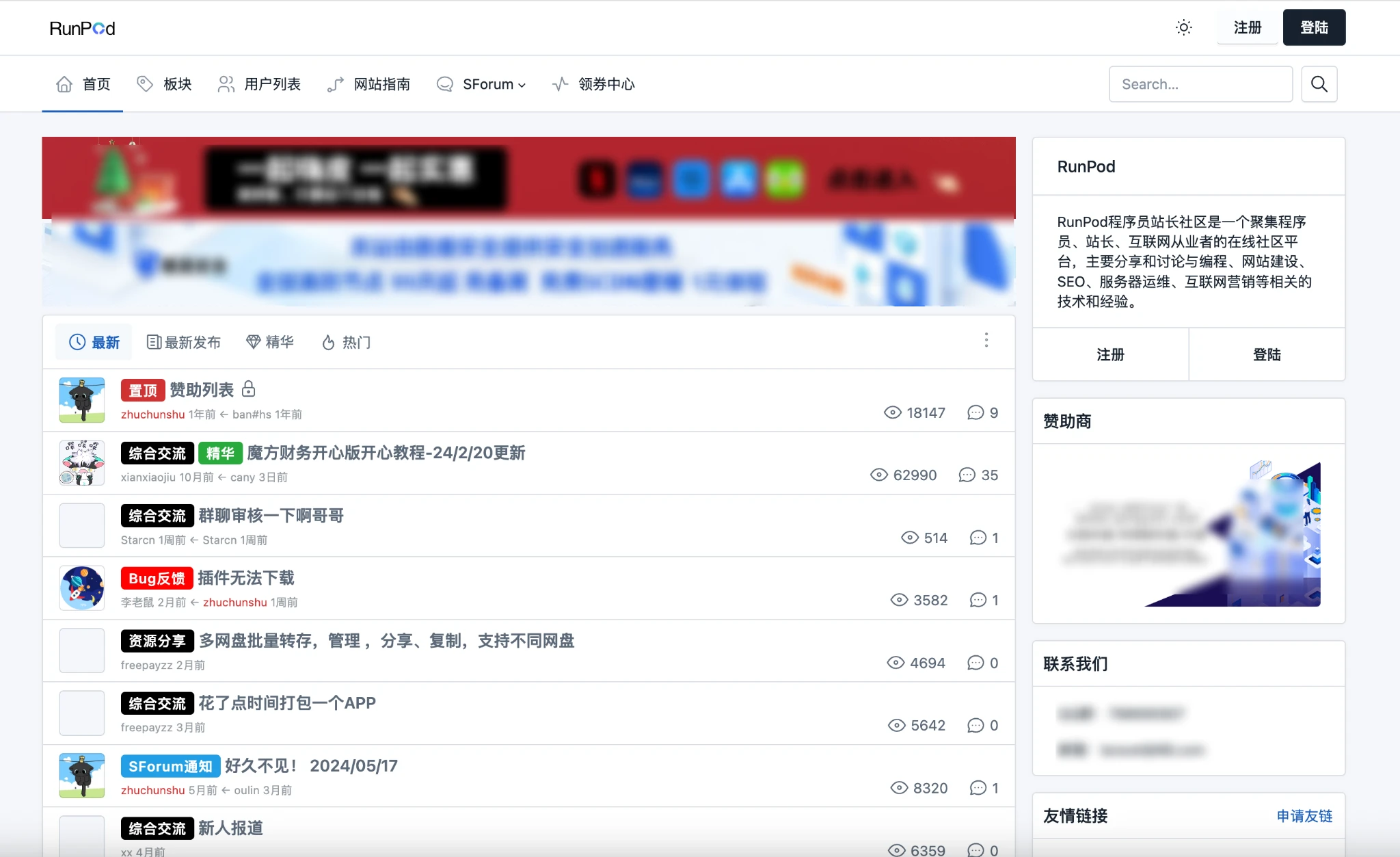Click the home icon in navigation
Viewport: 1400px width, 857px height.
[x=64, y=84]
